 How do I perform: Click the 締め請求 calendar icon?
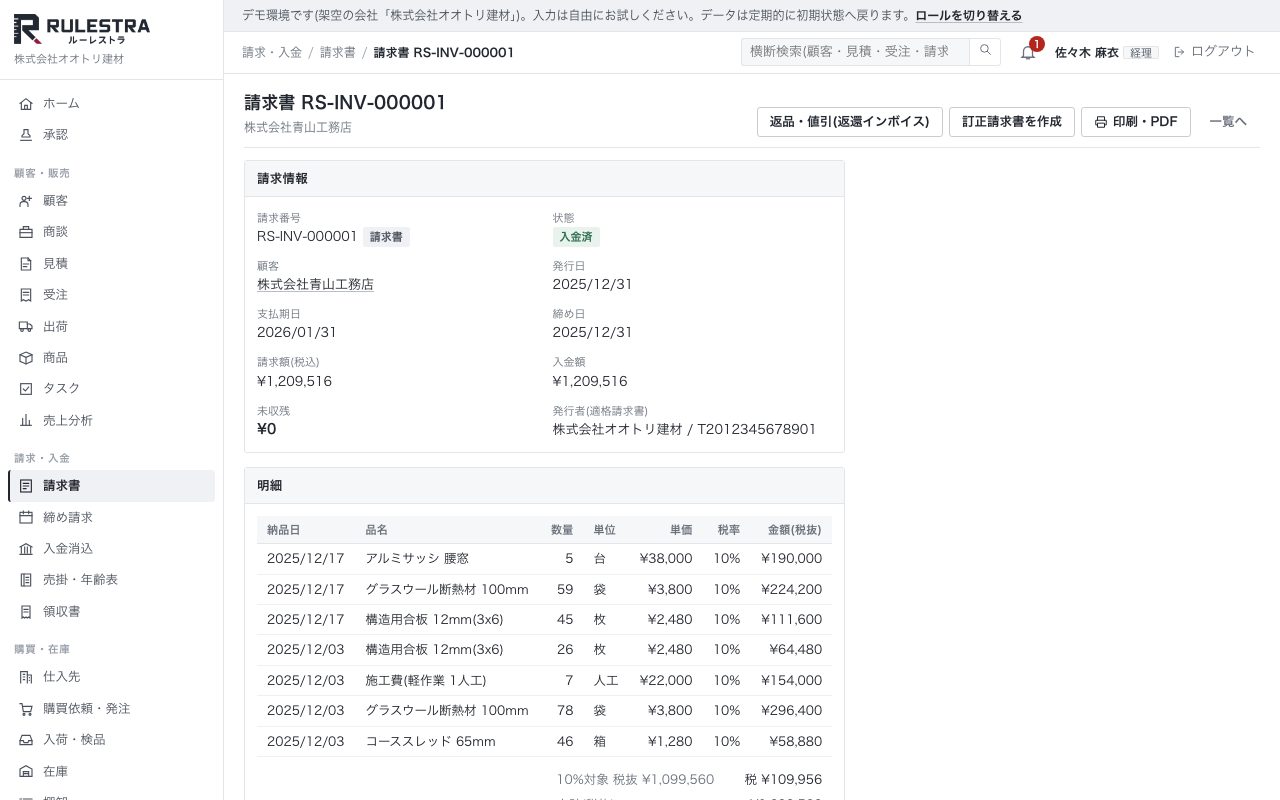(26, 518)
